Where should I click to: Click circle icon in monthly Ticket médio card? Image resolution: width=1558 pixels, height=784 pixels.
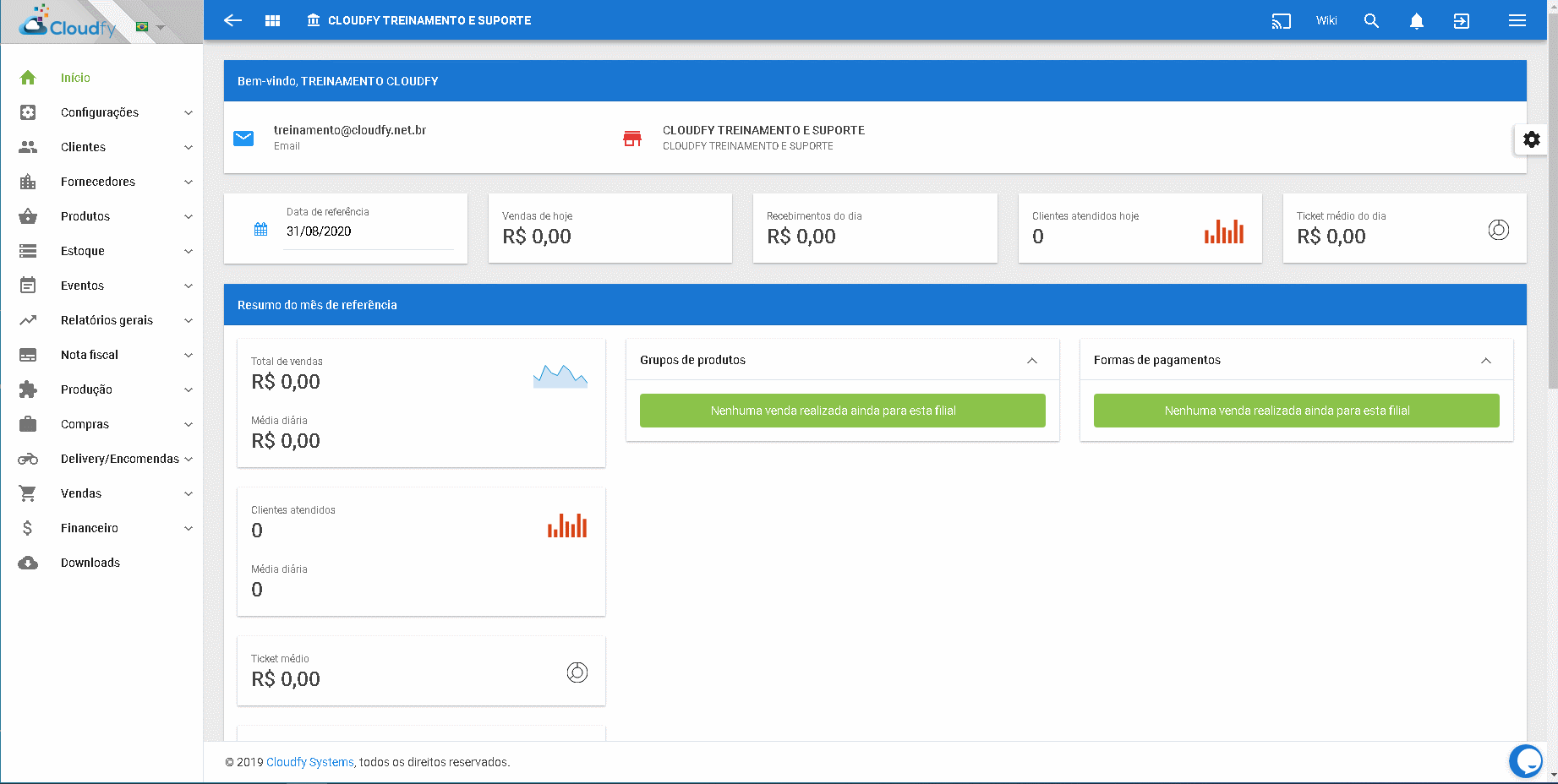point(577,672)
